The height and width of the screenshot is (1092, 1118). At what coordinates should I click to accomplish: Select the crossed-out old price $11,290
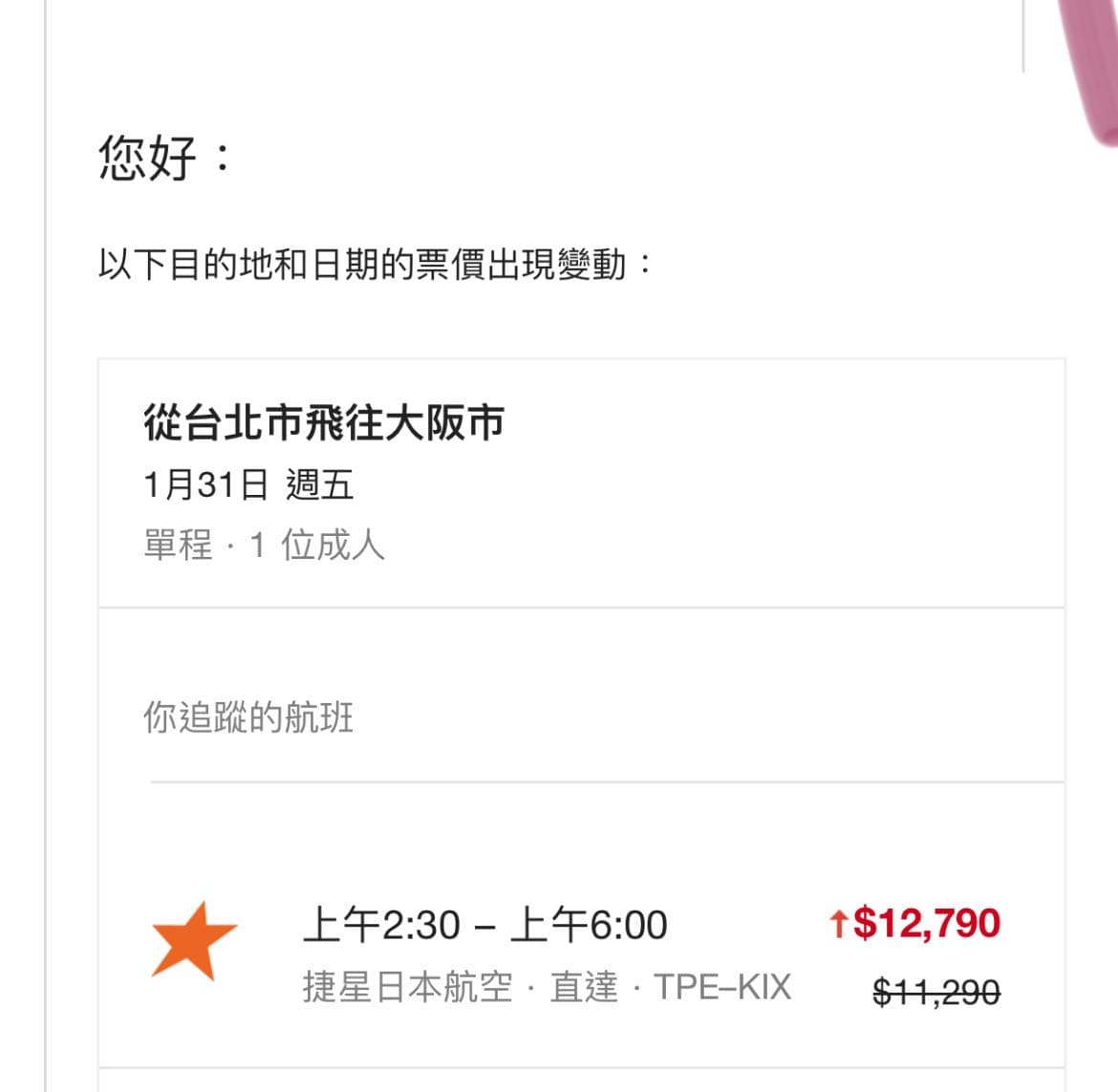936,993
